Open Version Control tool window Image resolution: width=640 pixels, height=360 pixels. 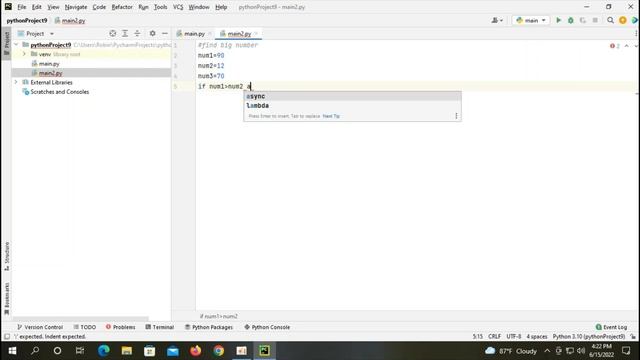click(x=40, y=327)
